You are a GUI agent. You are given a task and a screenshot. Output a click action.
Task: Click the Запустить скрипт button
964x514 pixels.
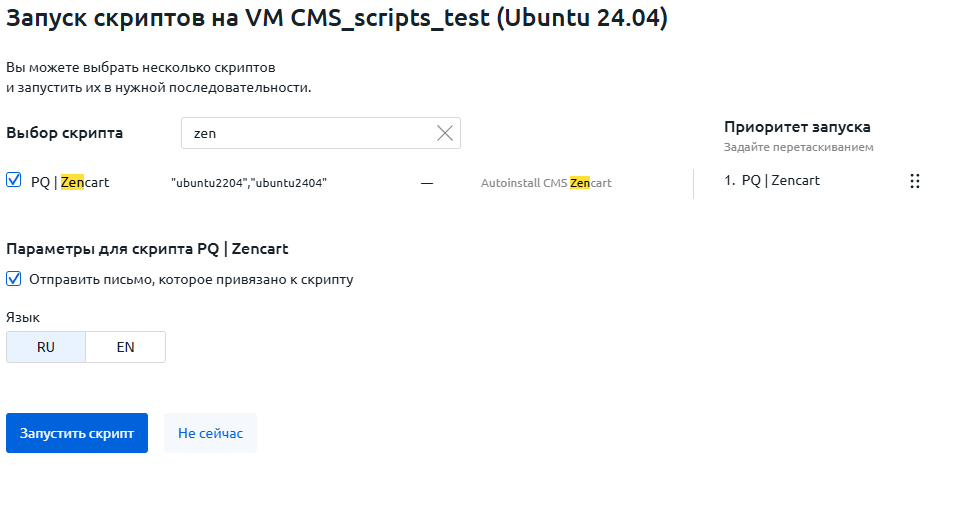(x=77, y=433)
